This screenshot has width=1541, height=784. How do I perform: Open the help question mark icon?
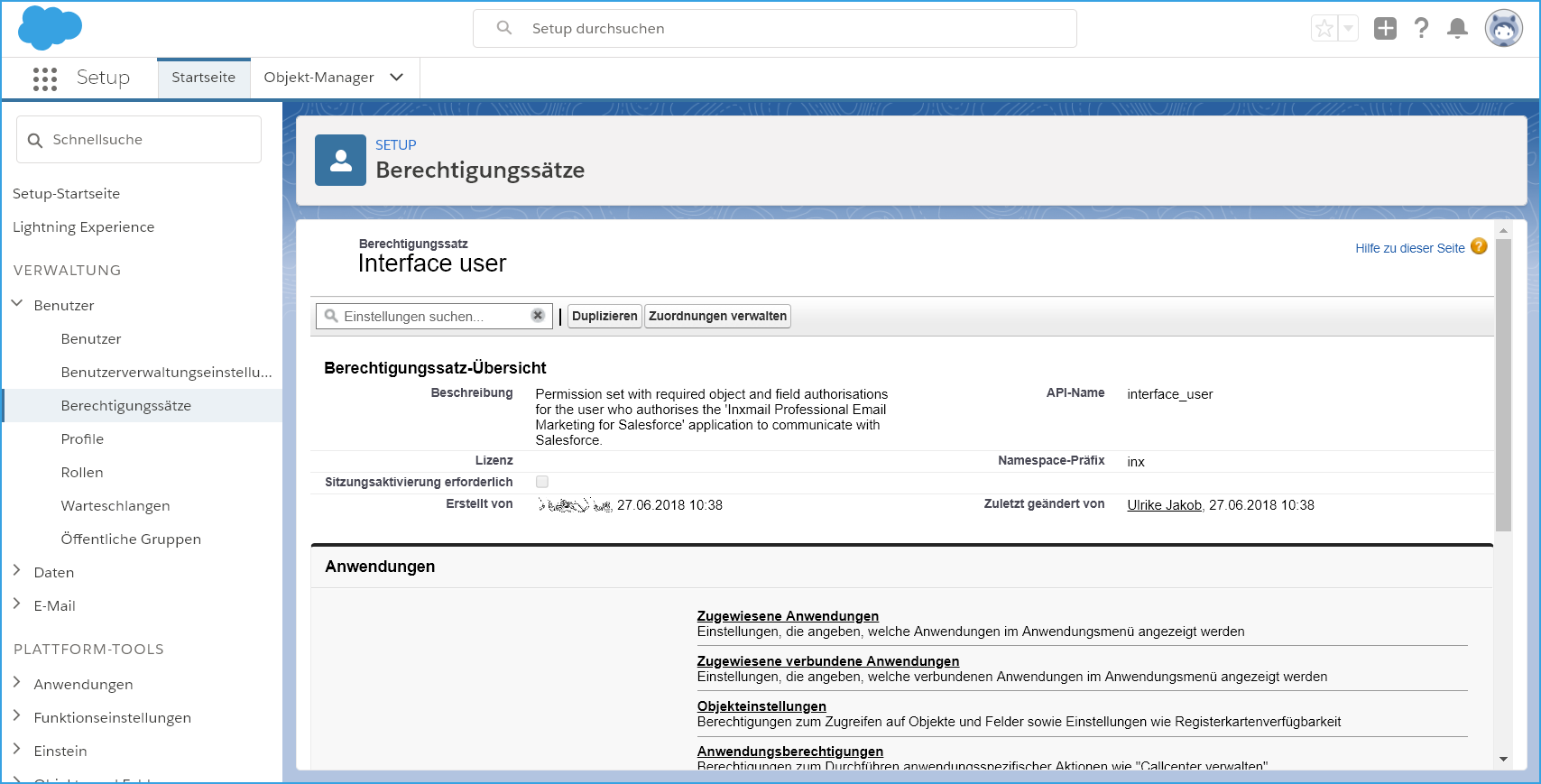pyautogui.click(x=1421, y=29)
